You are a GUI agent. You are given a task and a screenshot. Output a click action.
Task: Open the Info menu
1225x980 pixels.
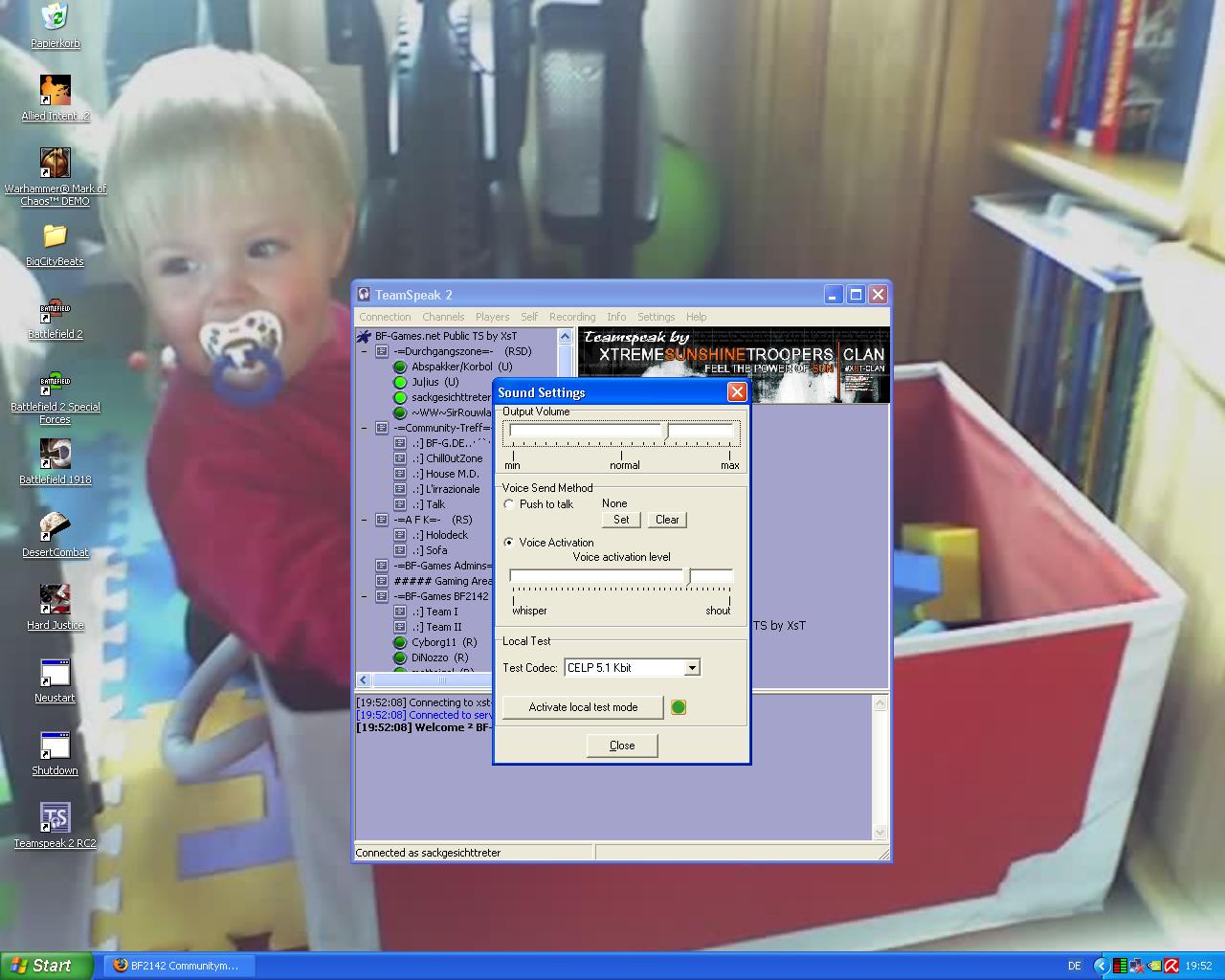tap(616, 317)
